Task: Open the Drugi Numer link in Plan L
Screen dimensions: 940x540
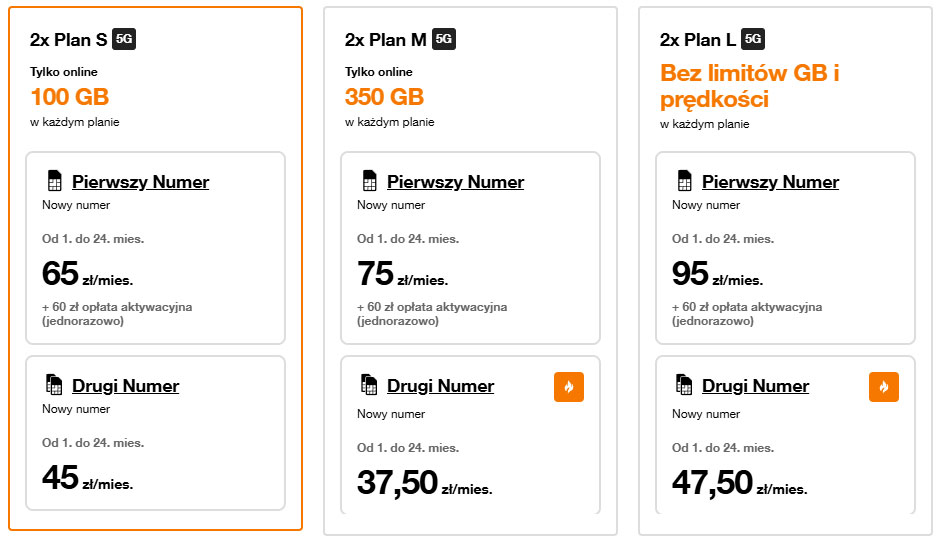Action: (755, 386)
